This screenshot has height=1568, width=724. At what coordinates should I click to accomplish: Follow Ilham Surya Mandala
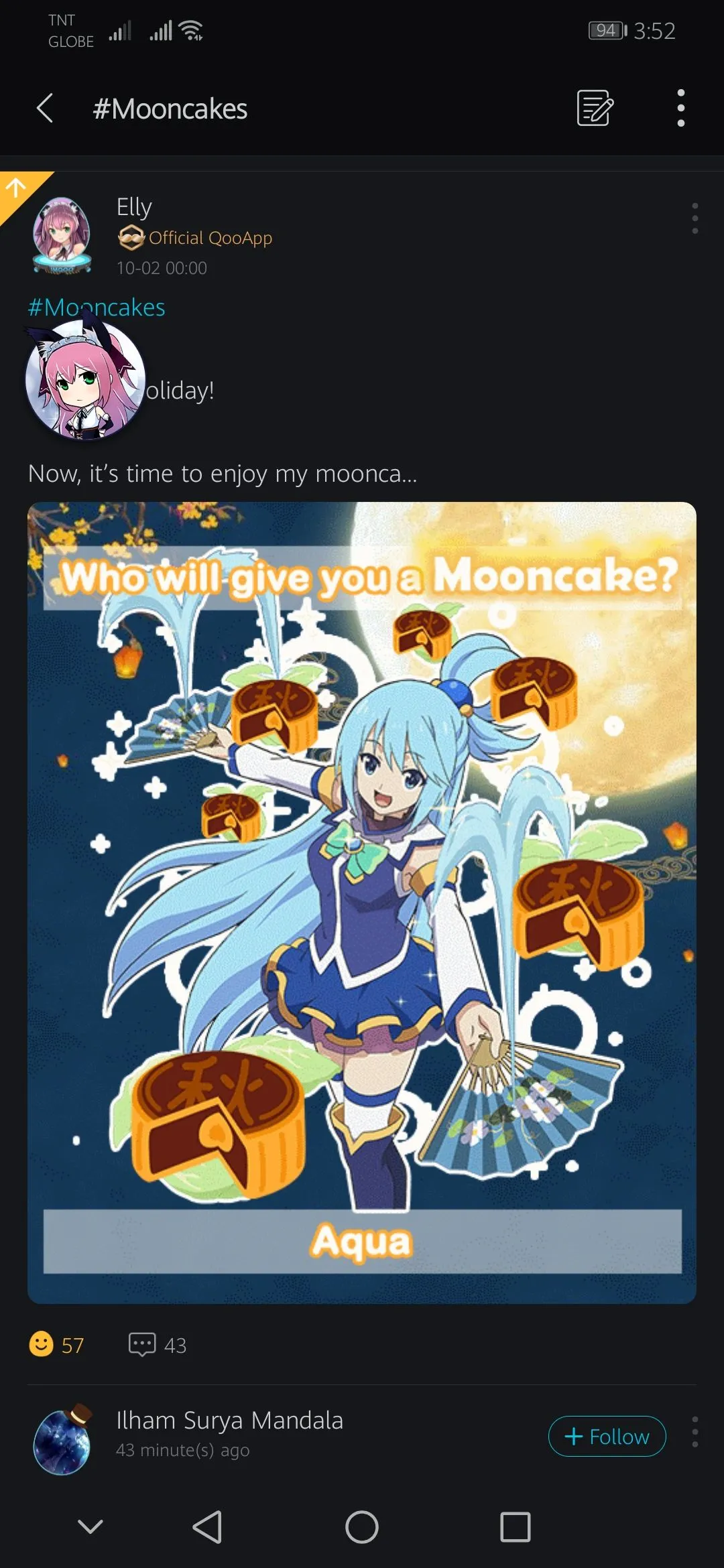pos(607,1436)
